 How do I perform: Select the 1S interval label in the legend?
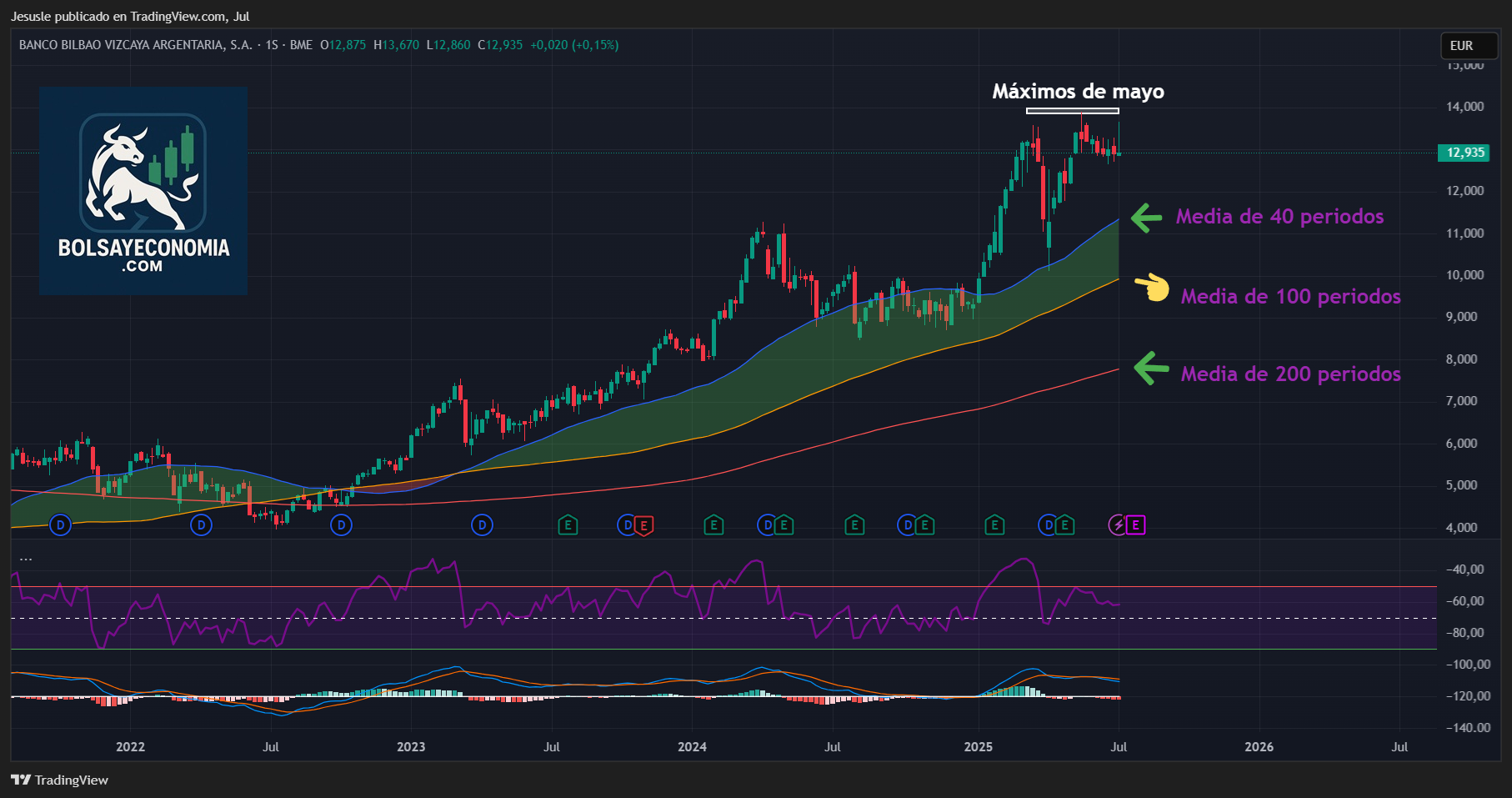point(272,45)
